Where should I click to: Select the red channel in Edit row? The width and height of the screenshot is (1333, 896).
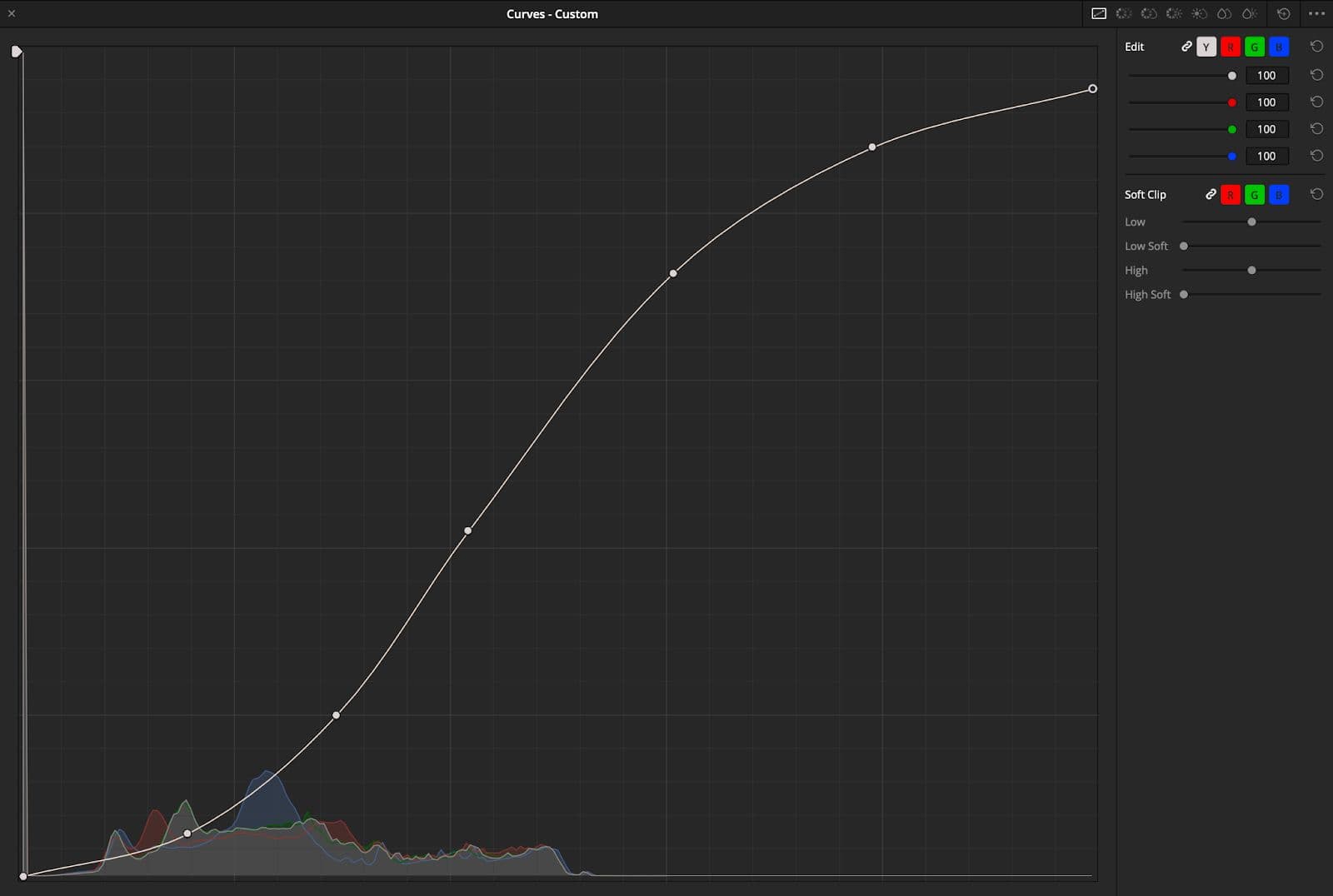1231,47
